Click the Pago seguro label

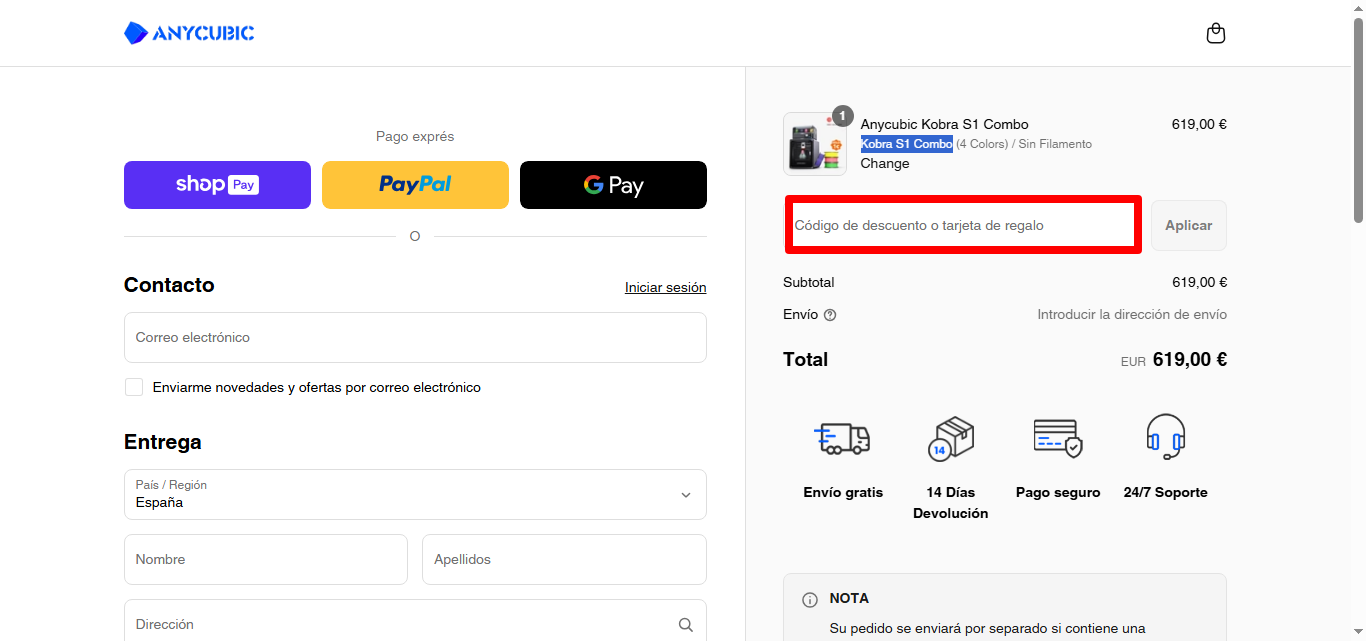click(1058, 492)
